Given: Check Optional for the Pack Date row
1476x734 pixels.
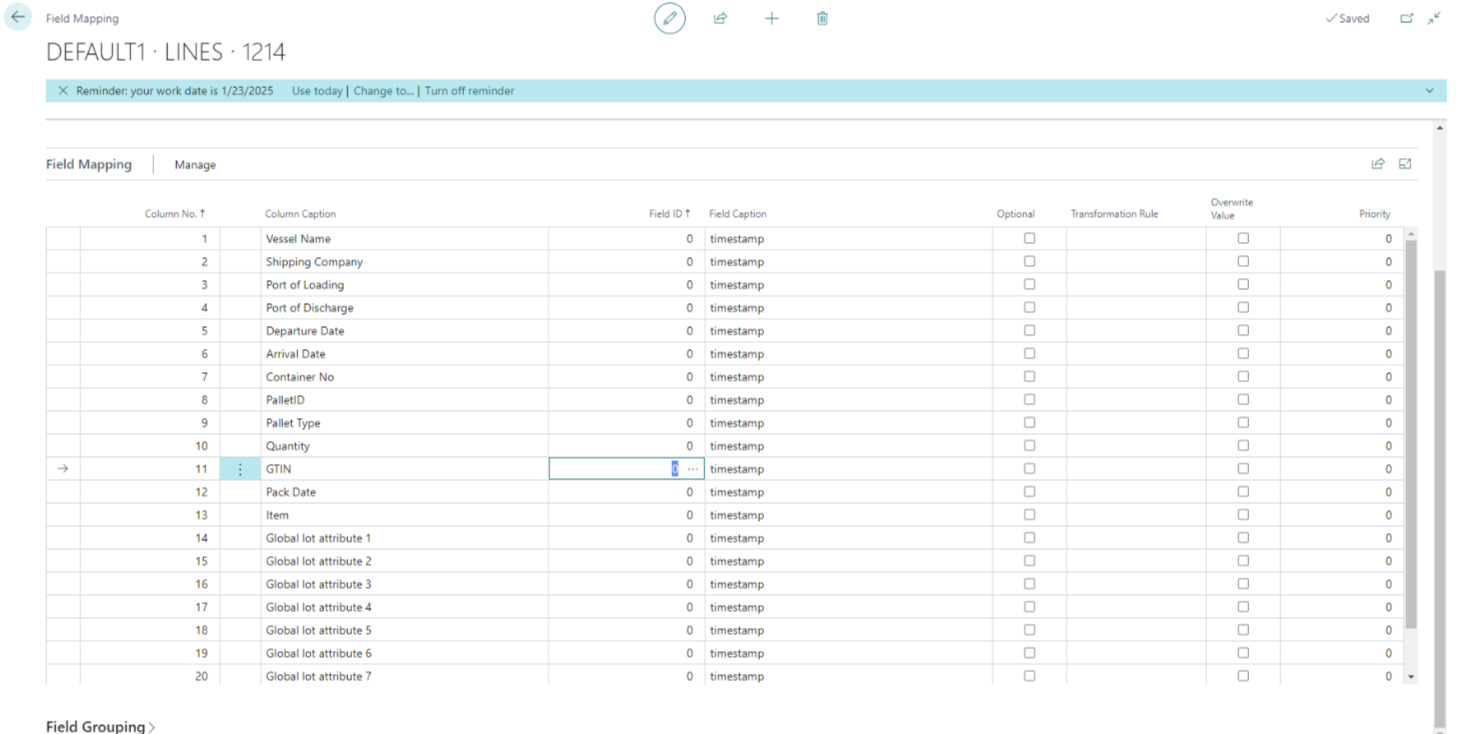Looking at the screenshot, I should point(1029,492).
